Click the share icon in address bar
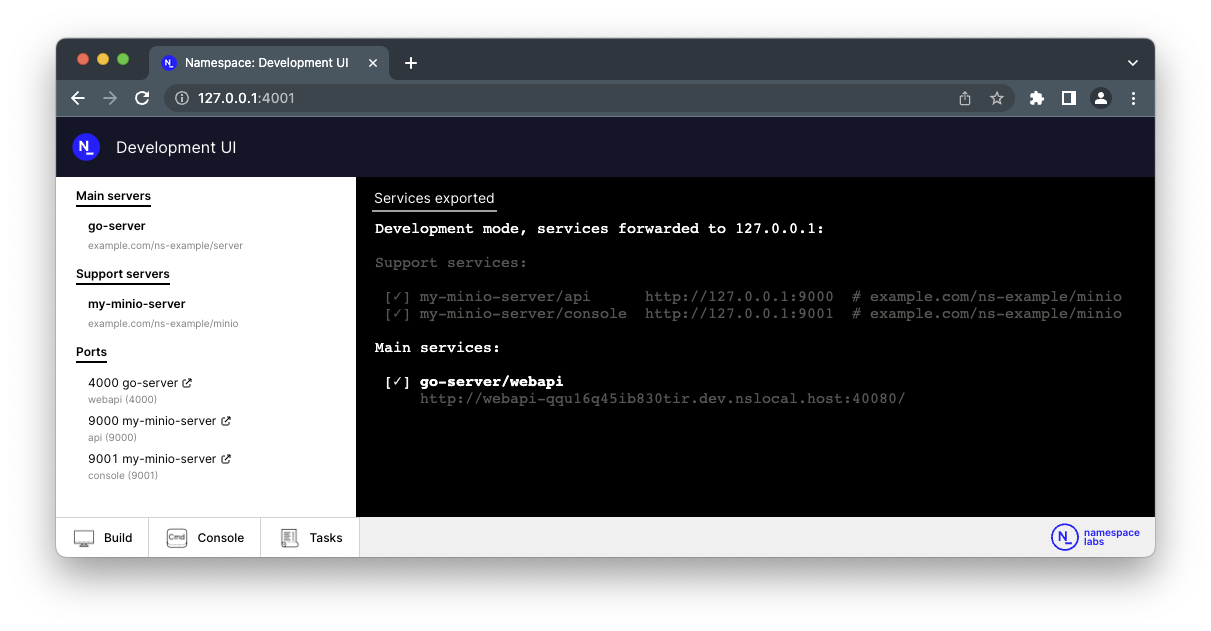 tap(965, 98)
